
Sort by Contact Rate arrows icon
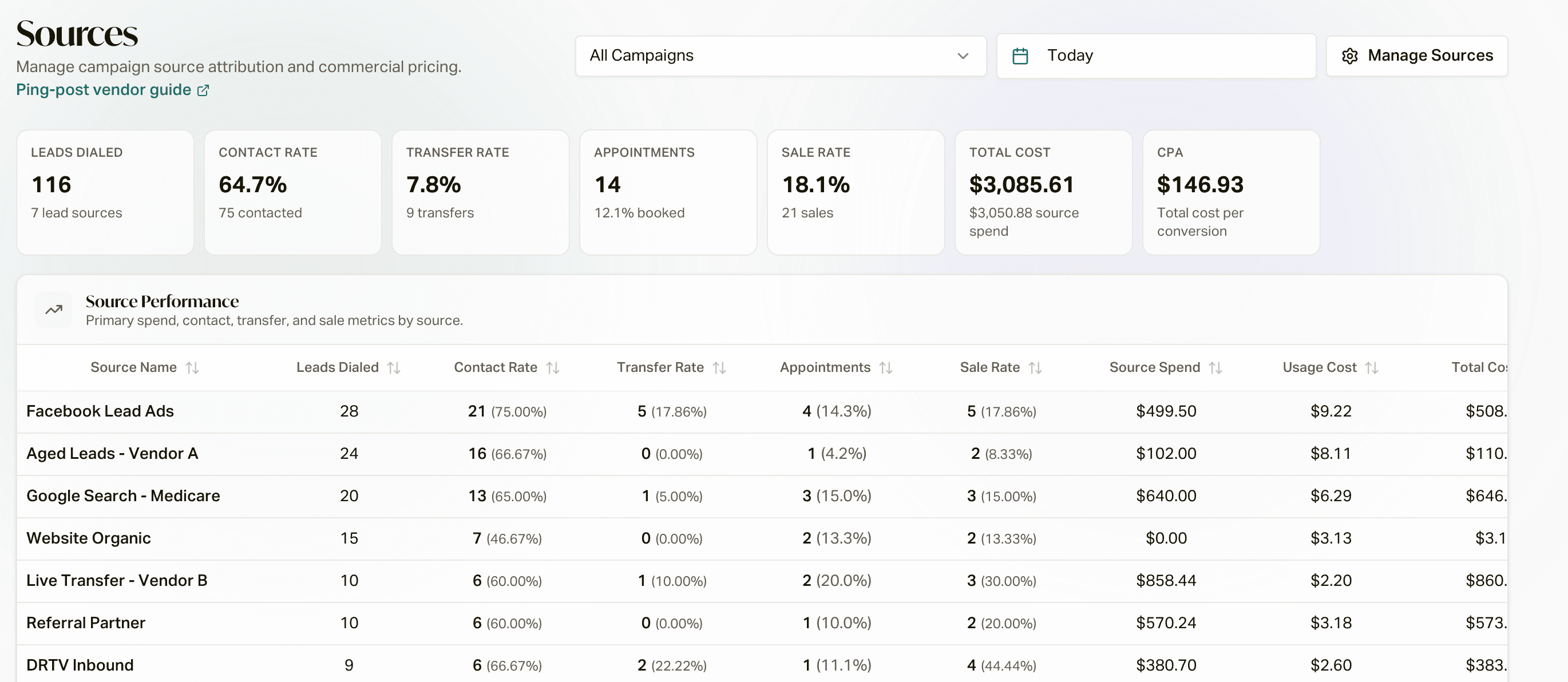[x=553, y=367]
